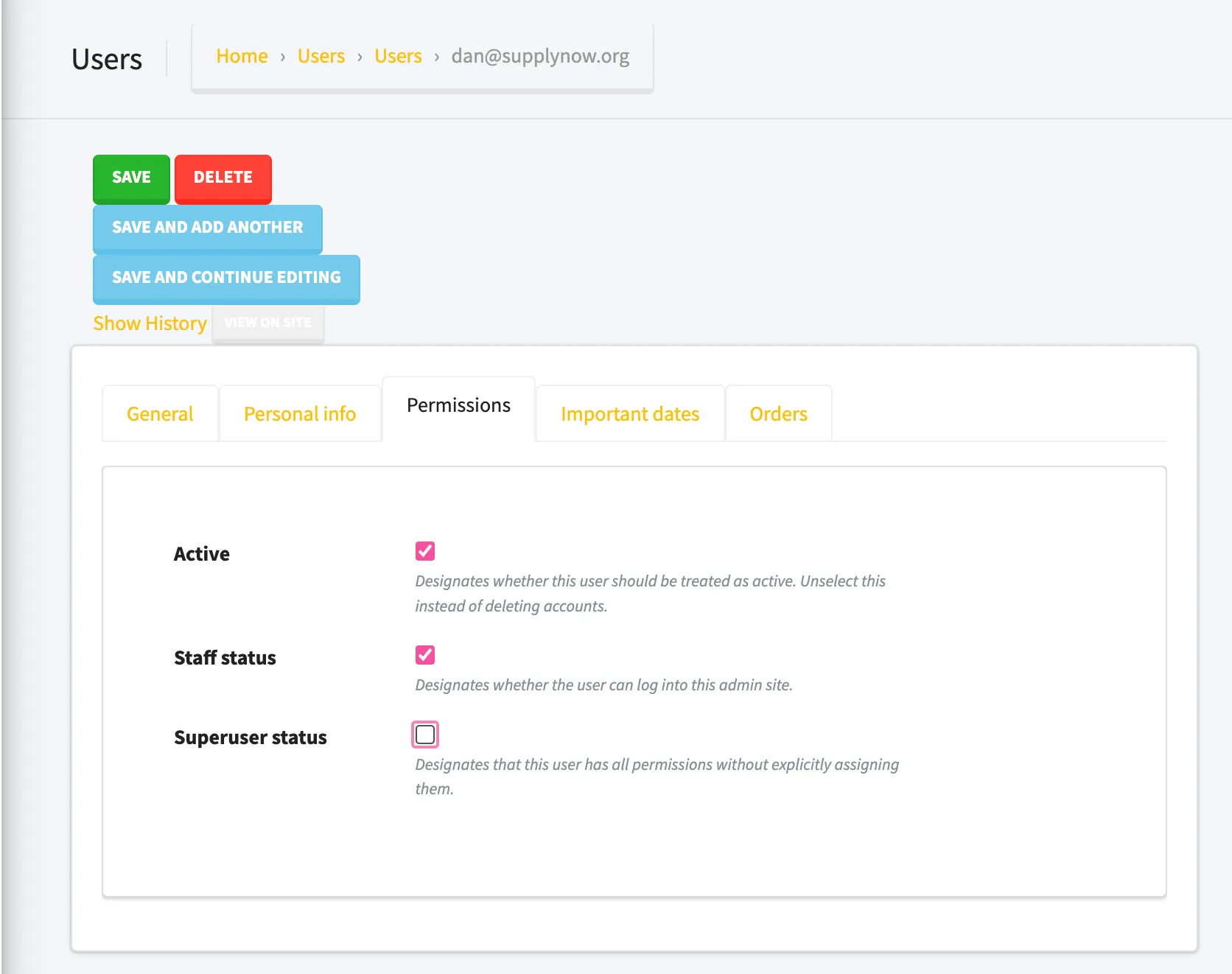Enable the Superuser status checkbox
Screen dimensions: 1232x974
[425, 735]
